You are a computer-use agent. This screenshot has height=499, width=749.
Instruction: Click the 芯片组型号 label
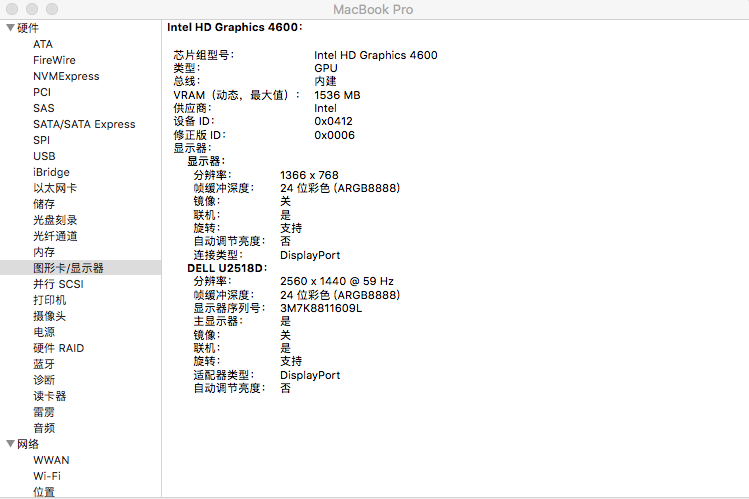(x=203, y=55)
